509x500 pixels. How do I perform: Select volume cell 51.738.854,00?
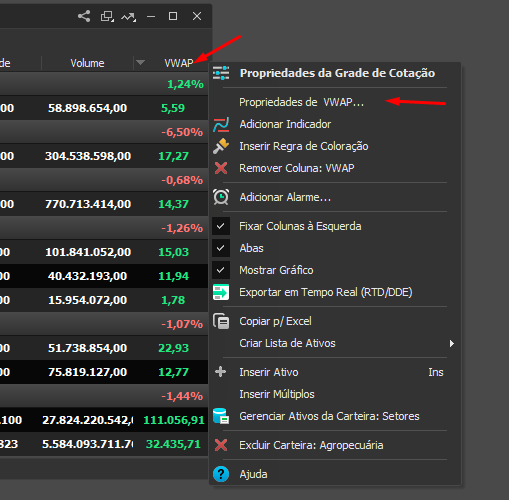click(87, 348)
